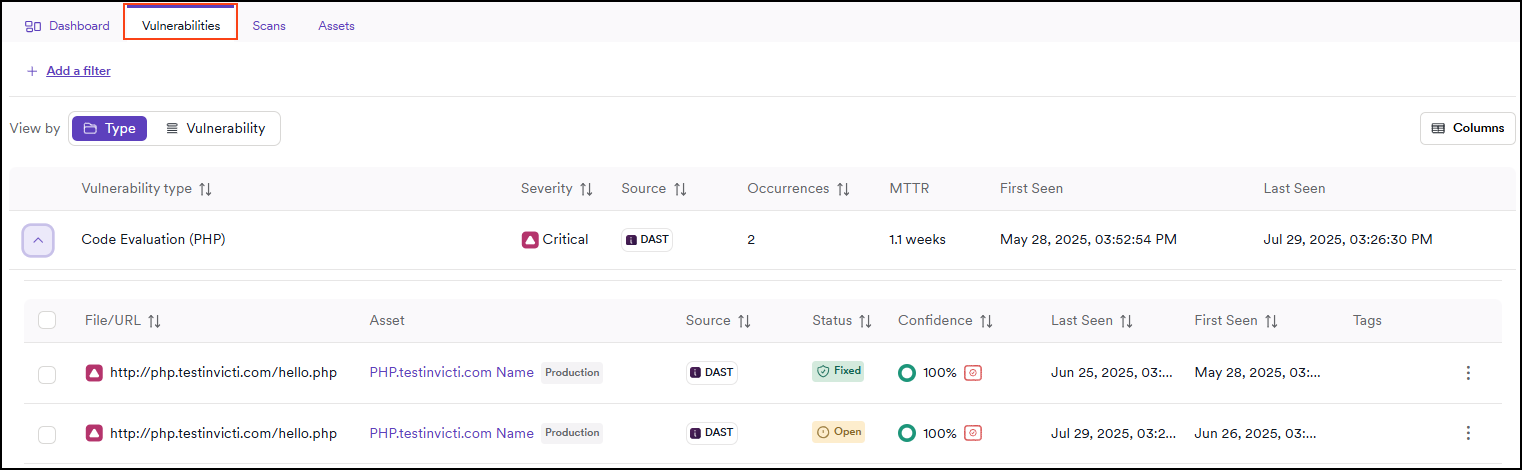Open more actions menu for Fixed row
The height and width of the screenshot is (470, 1522).
click(1468, 373)
